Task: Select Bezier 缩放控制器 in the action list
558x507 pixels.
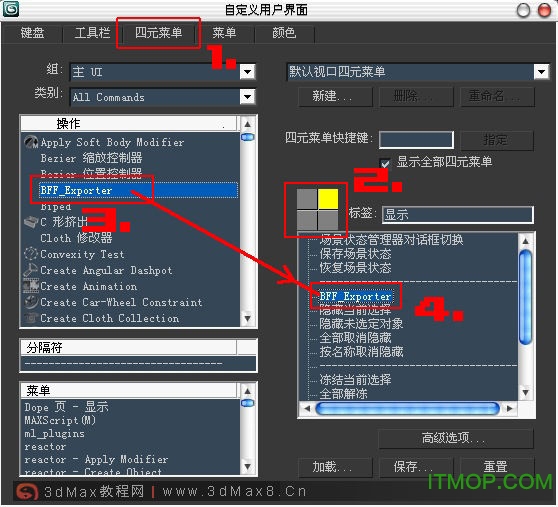Action: pyautogui.click(x=91, y=158)
